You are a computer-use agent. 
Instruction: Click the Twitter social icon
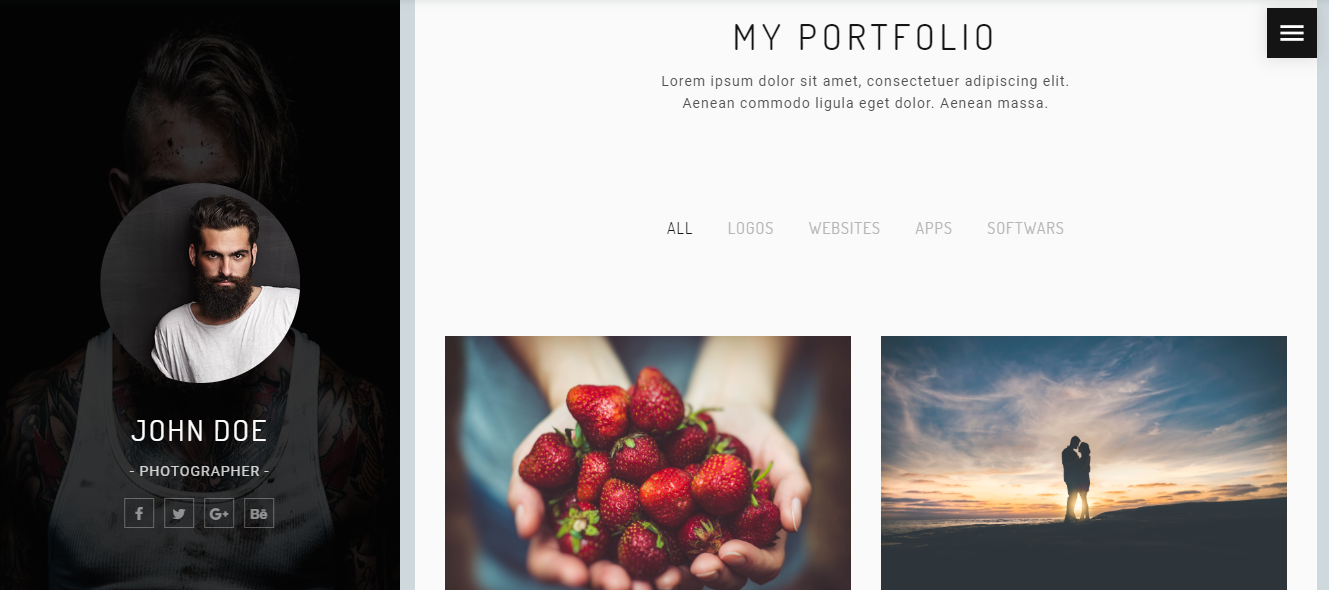click(179, 513)
